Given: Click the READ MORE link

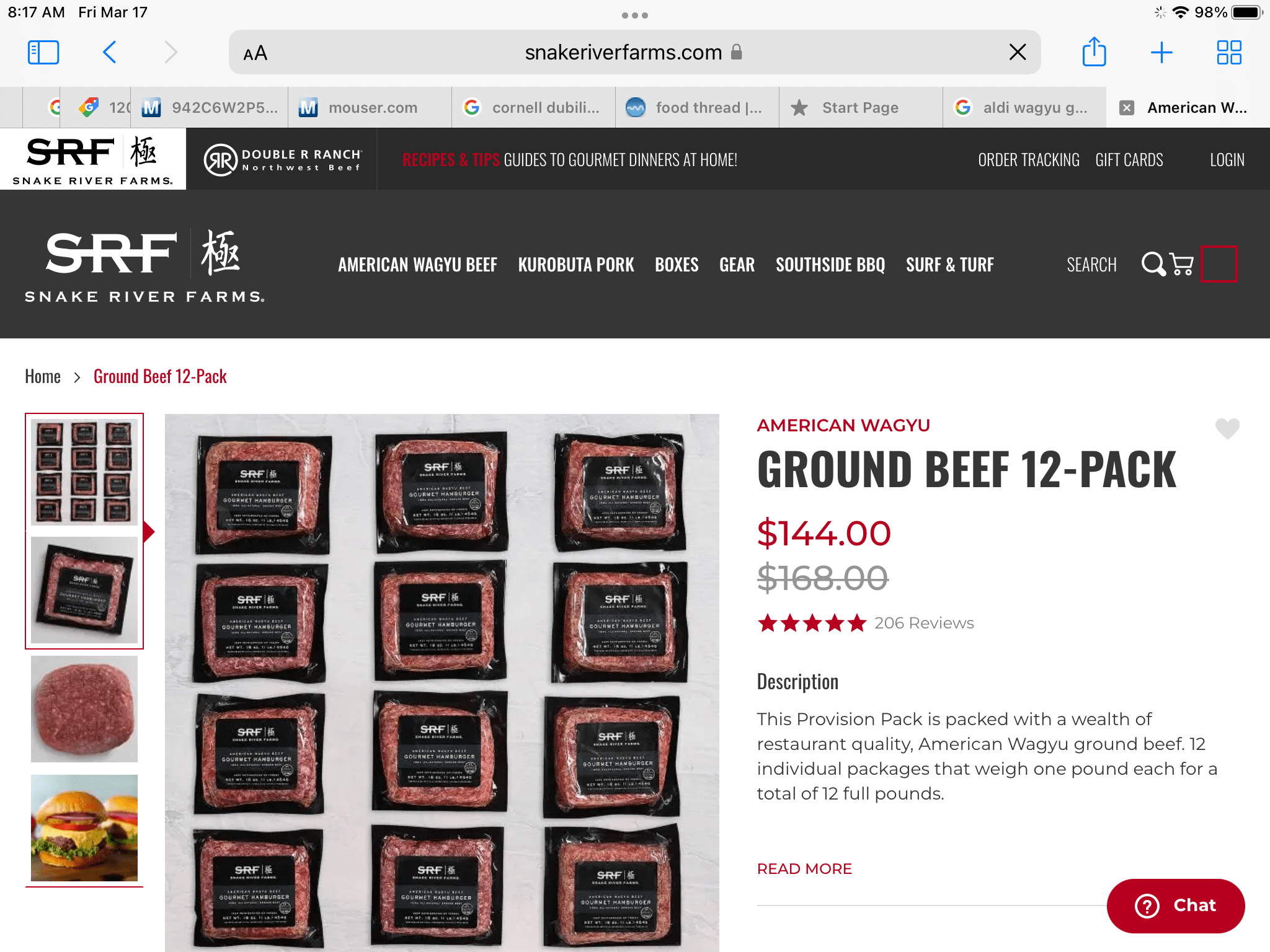Looking at the screenshot, I should pyautogui.click(x=804, y=869).
